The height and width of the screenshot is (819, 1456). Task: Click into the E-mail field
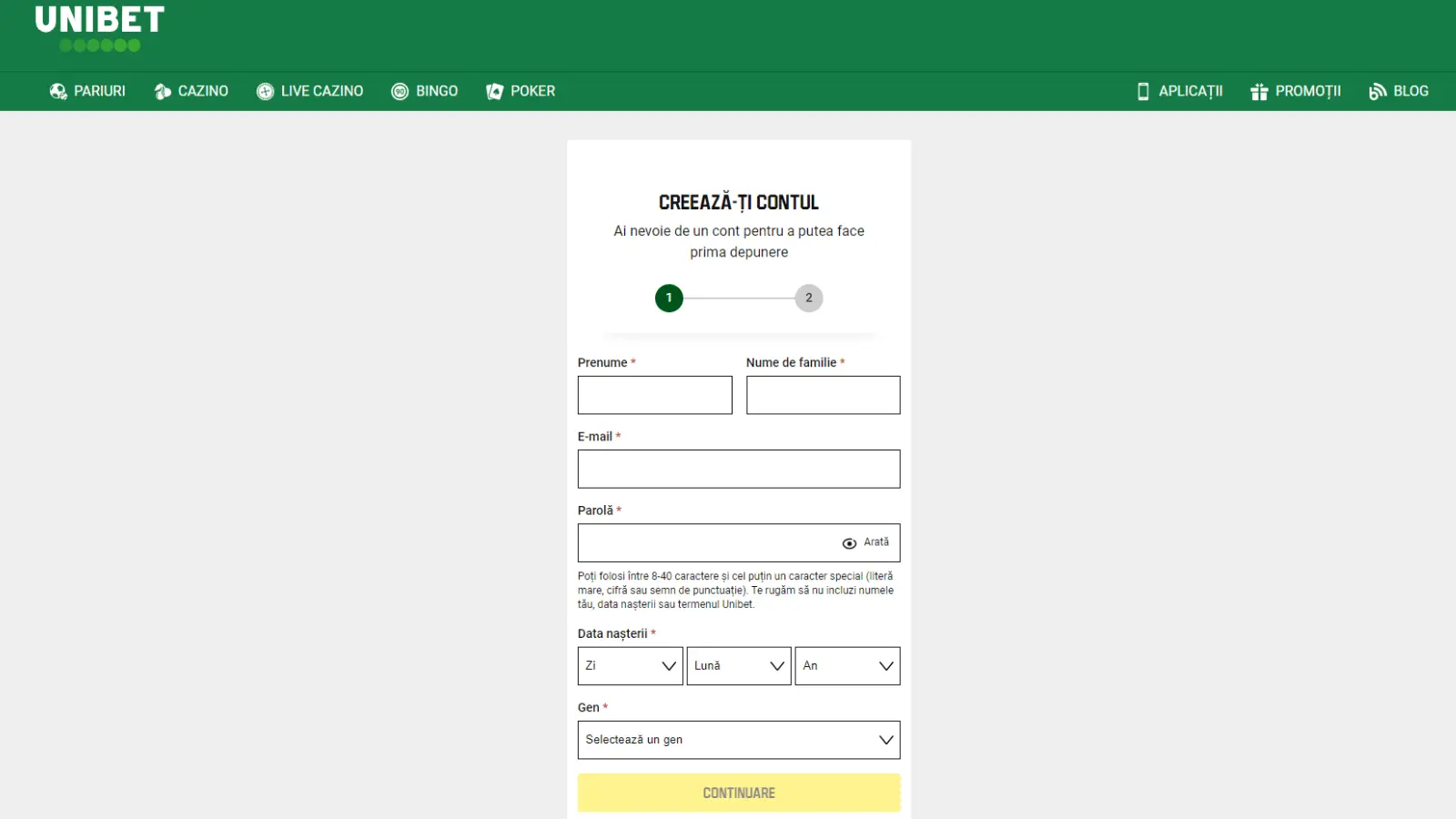739,469
